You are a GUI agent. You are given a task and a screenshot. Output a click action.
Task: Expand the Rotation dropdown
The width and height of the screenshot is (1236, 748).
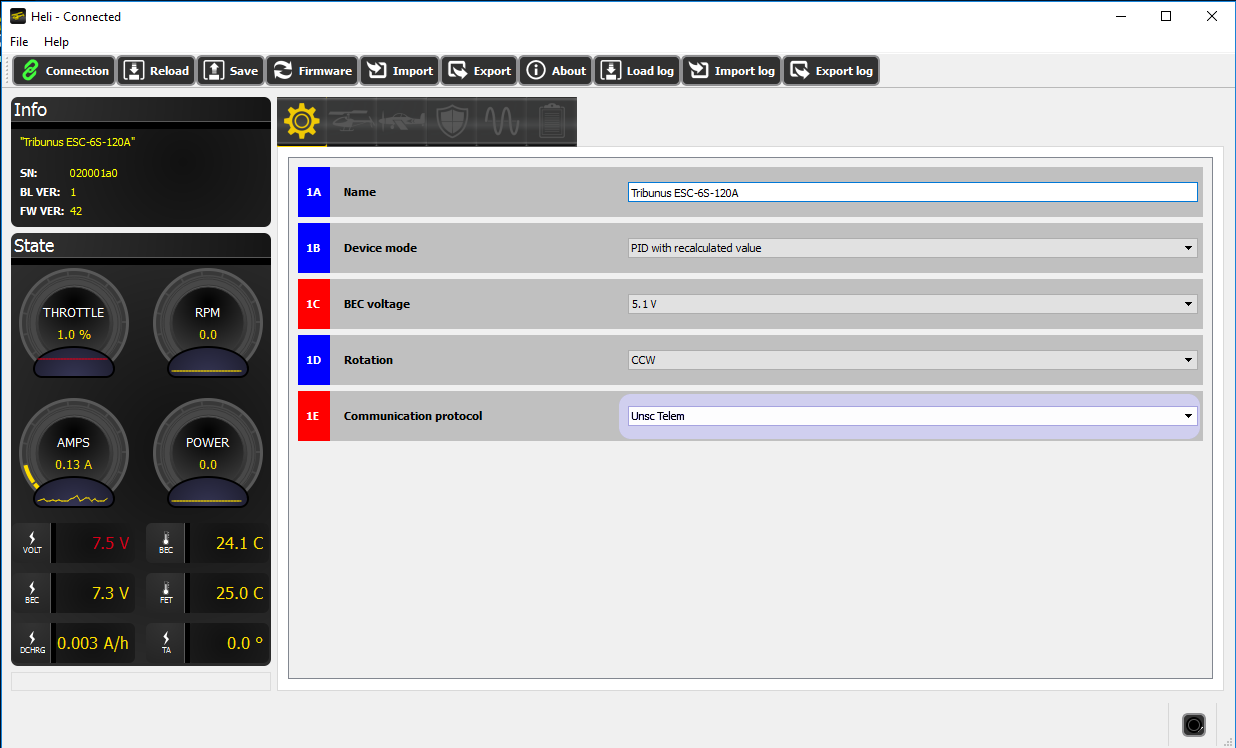tap(911, 360)
